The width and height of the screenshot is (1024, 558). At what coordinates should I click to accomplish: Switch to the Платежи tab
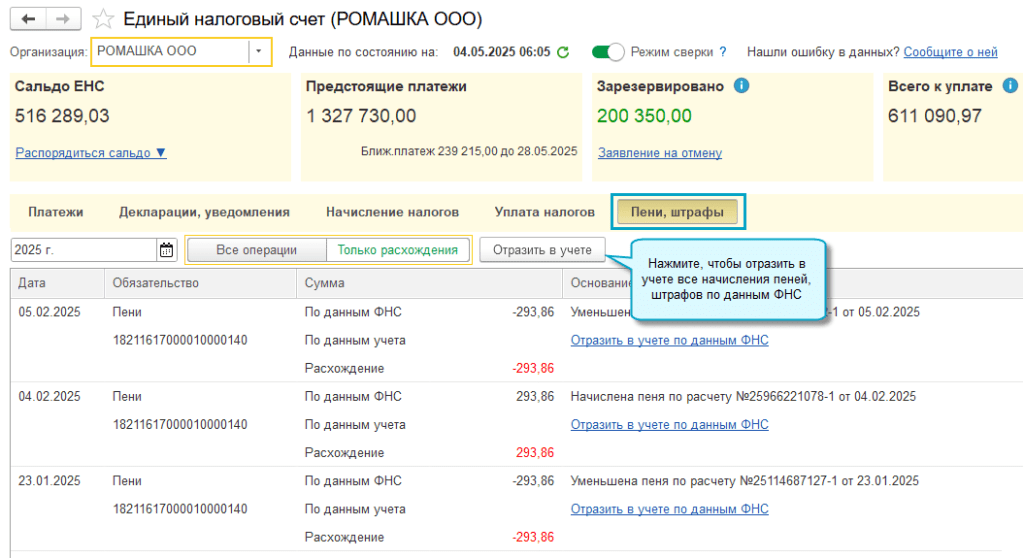click(x=56, y=212)
